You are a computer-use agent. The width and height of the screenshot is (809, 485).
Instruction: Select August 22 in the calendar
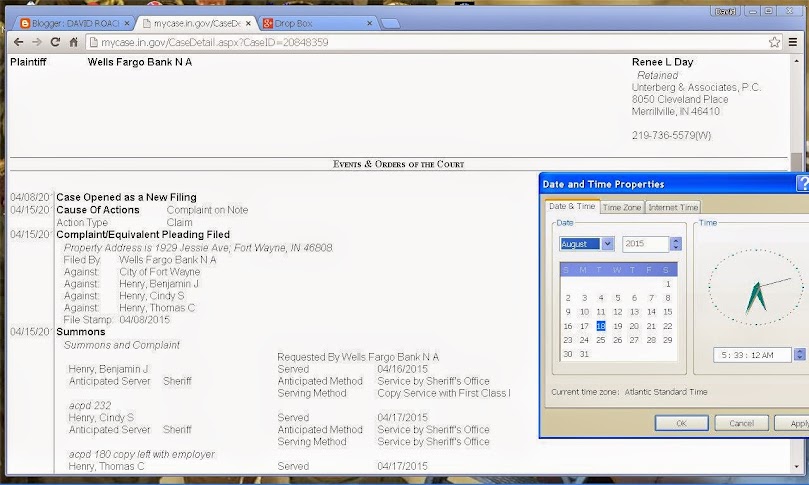point(668,326)
